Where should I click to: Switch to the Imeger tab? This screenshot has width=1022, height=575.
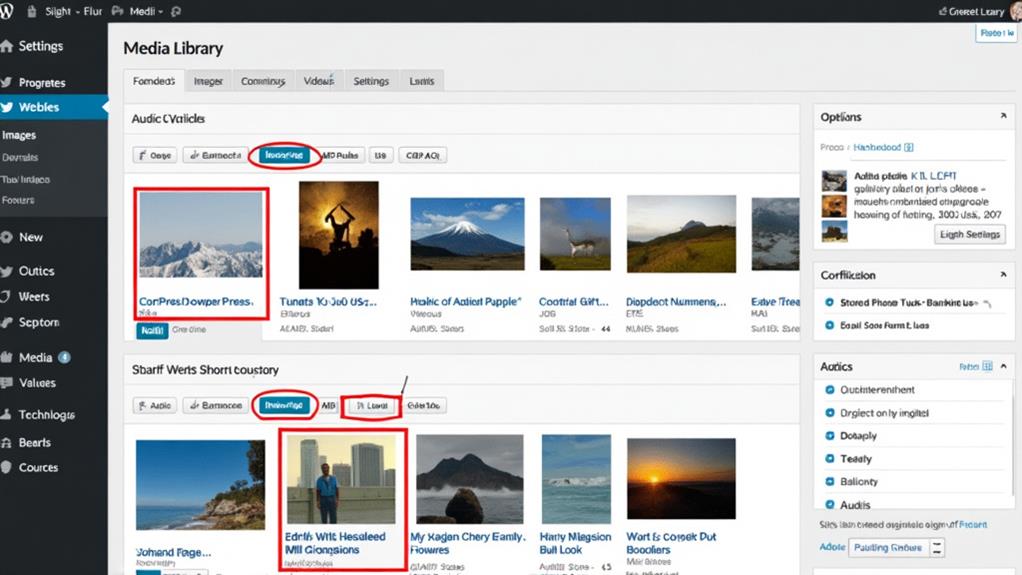[208, 81]
